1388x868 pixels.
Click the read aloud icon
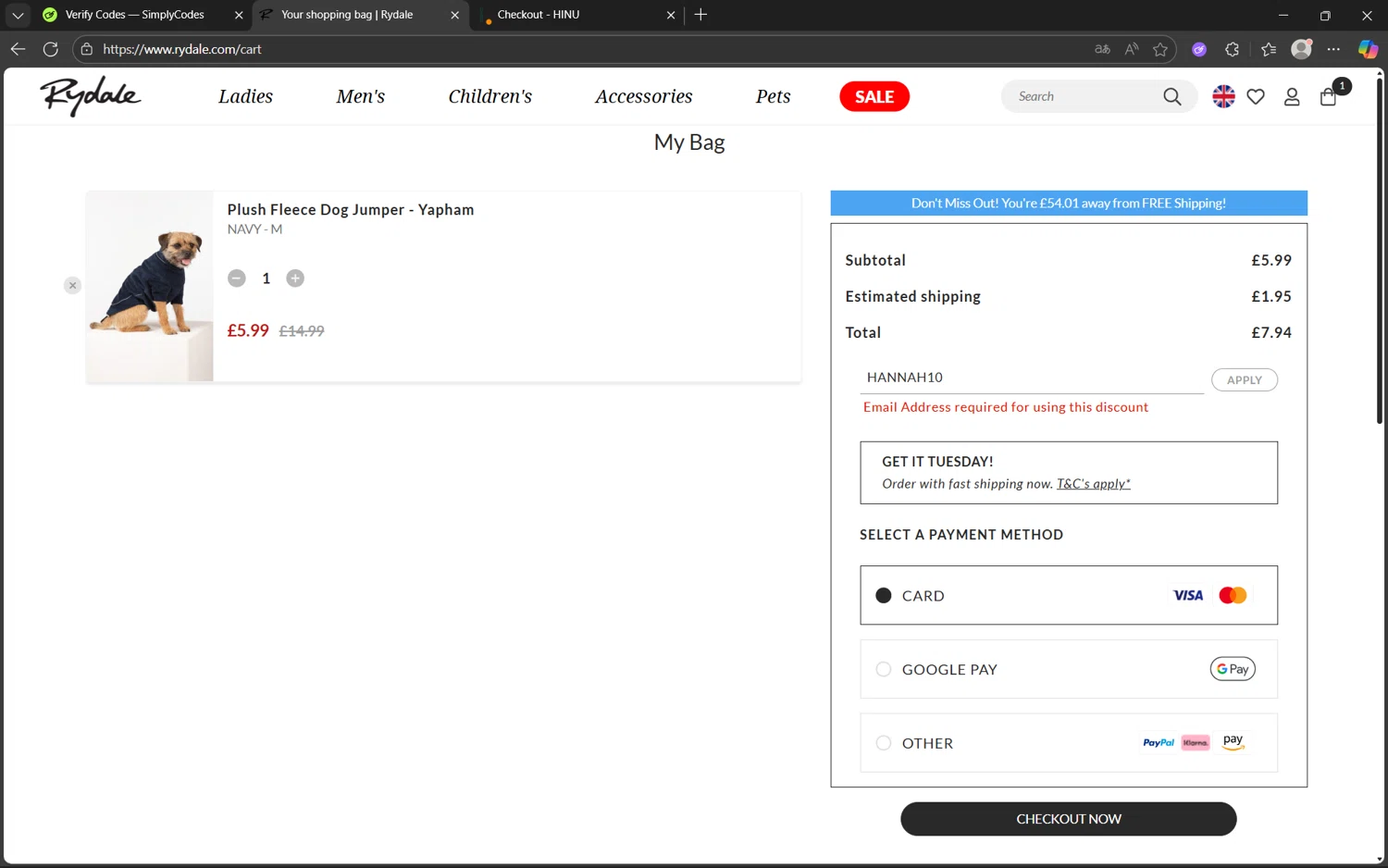coord(1132,49)
